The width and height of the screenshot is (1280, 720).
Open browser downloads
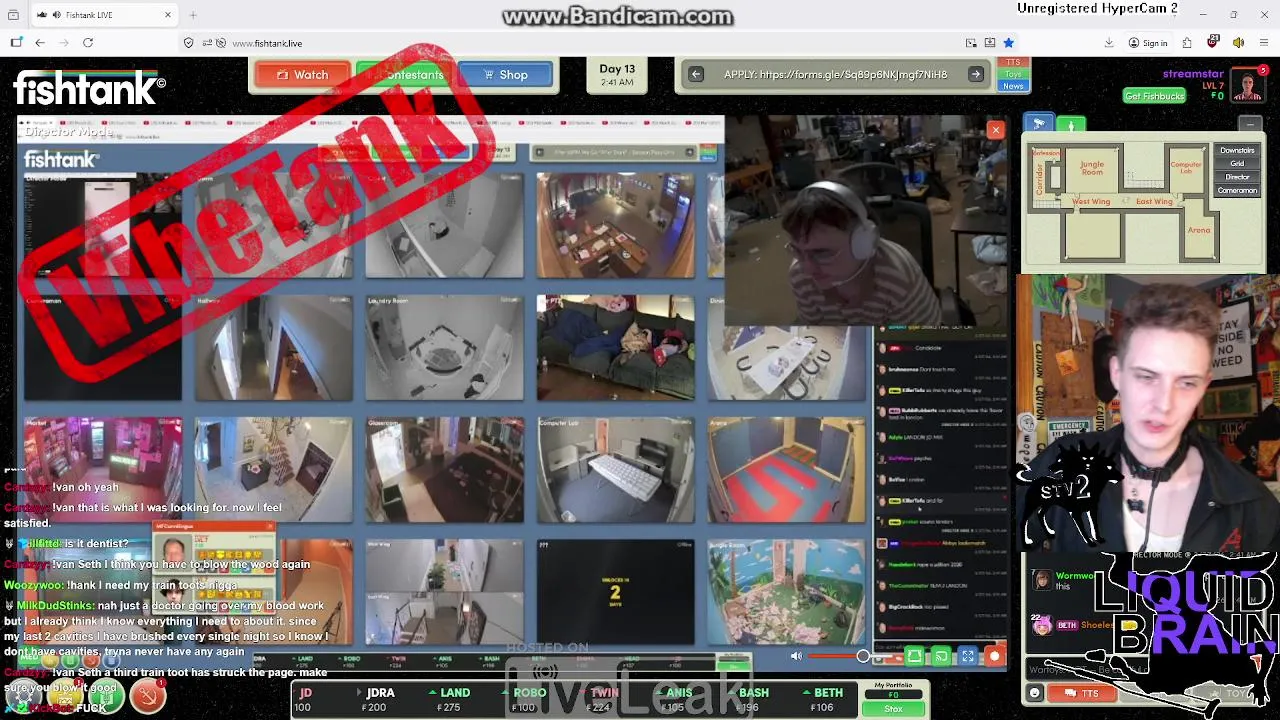pyautogui.click(x=1109, y=43)
